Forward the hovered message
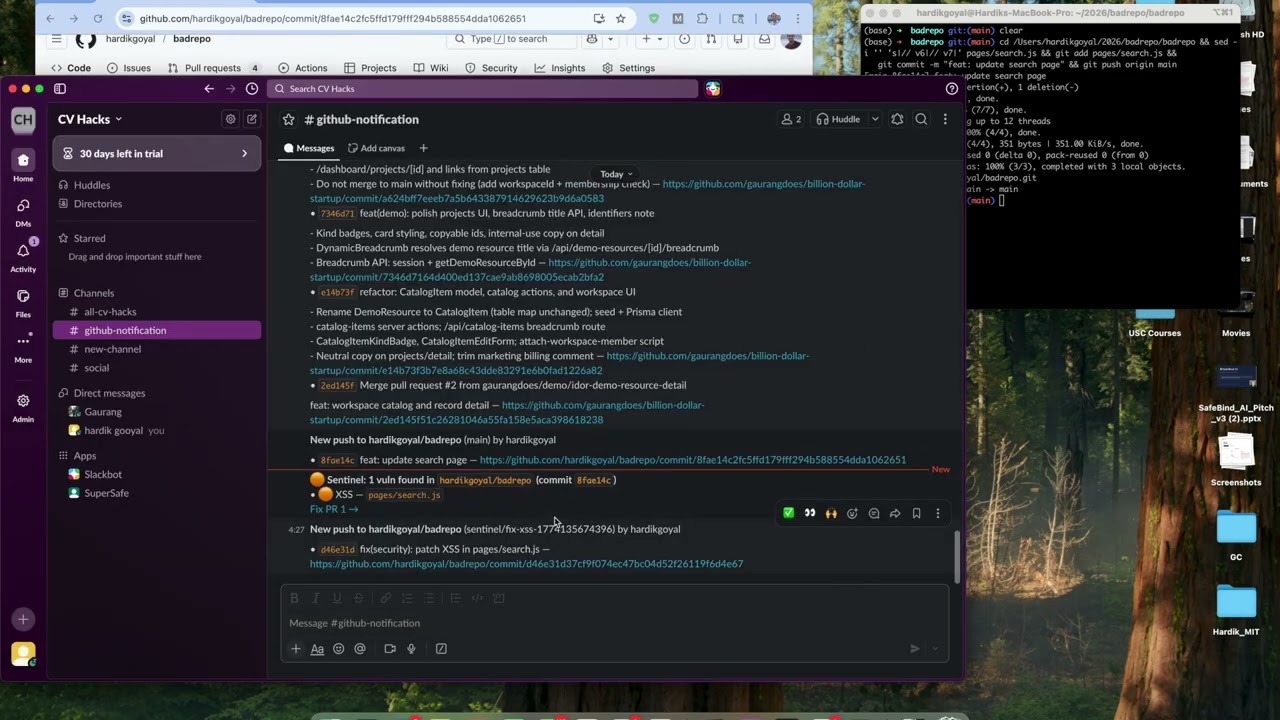Screen dimensions: 1280x720 coord(895,513)
